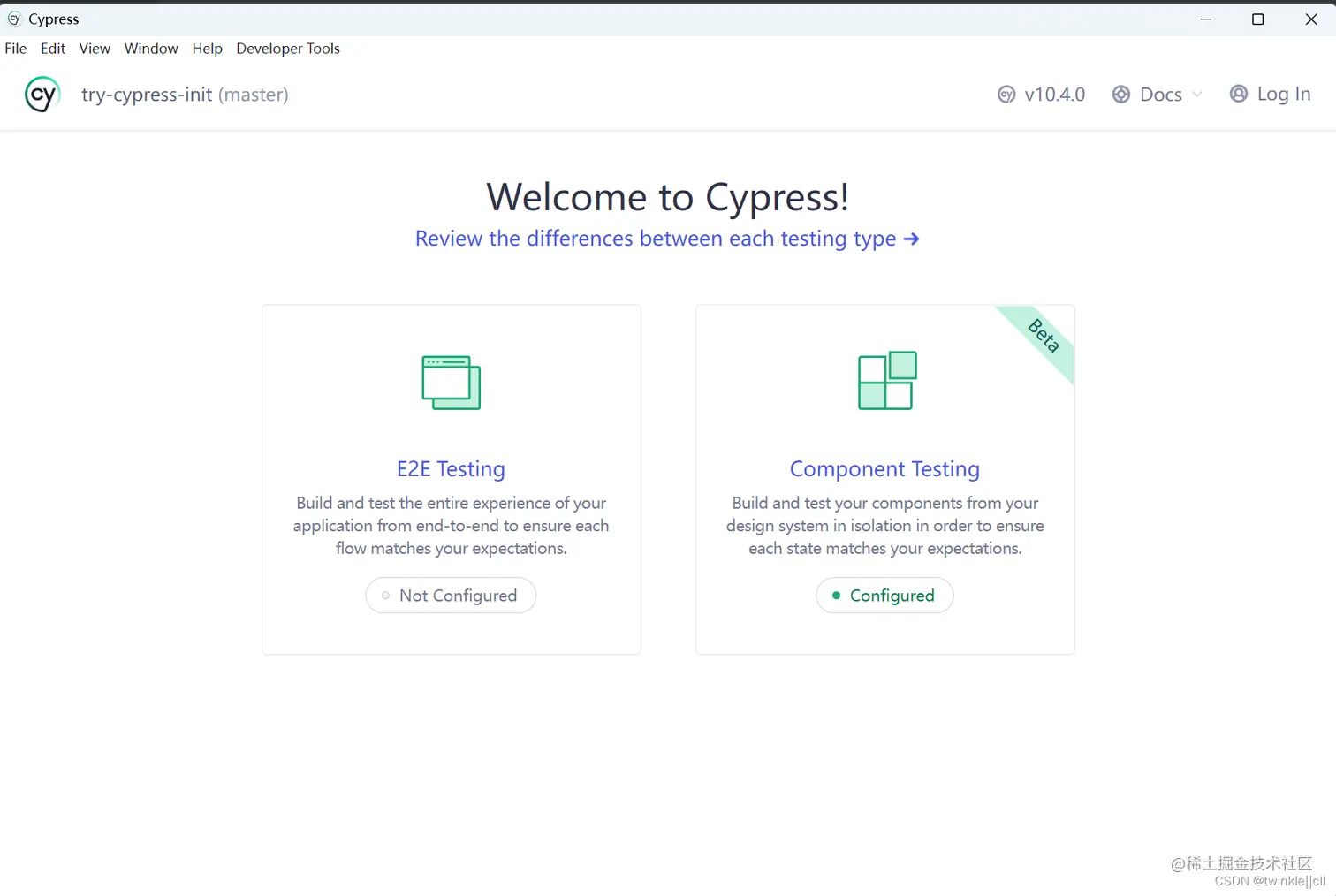Open the v10.4.0 version link

tap(1042, 95)
